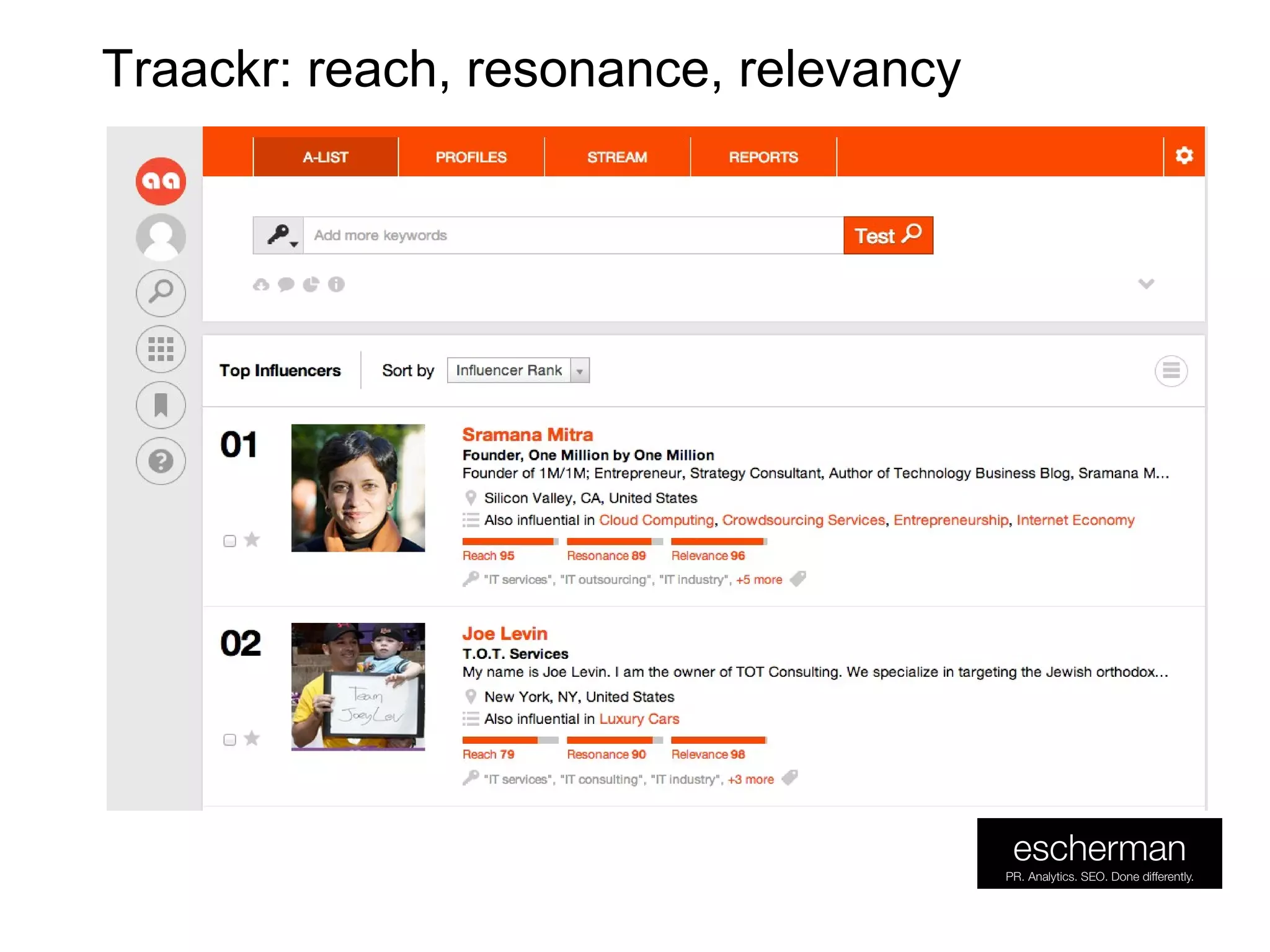Click Joe Levin's profile photo
The image size is (1270, 952).
click(x=358, y=687)
